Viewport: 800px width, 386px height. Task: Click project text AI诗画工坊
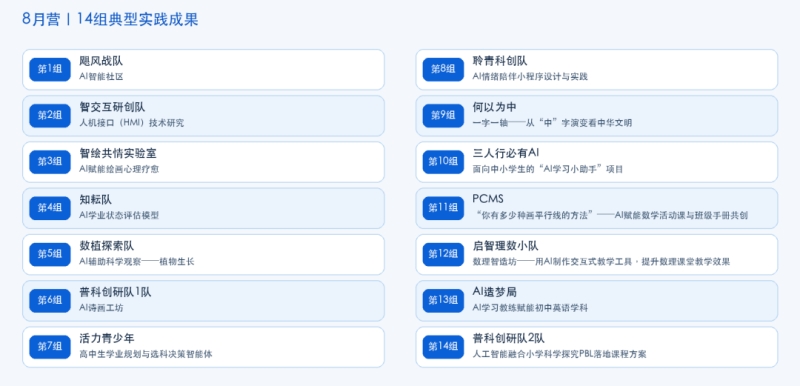[x=102, y=308]
